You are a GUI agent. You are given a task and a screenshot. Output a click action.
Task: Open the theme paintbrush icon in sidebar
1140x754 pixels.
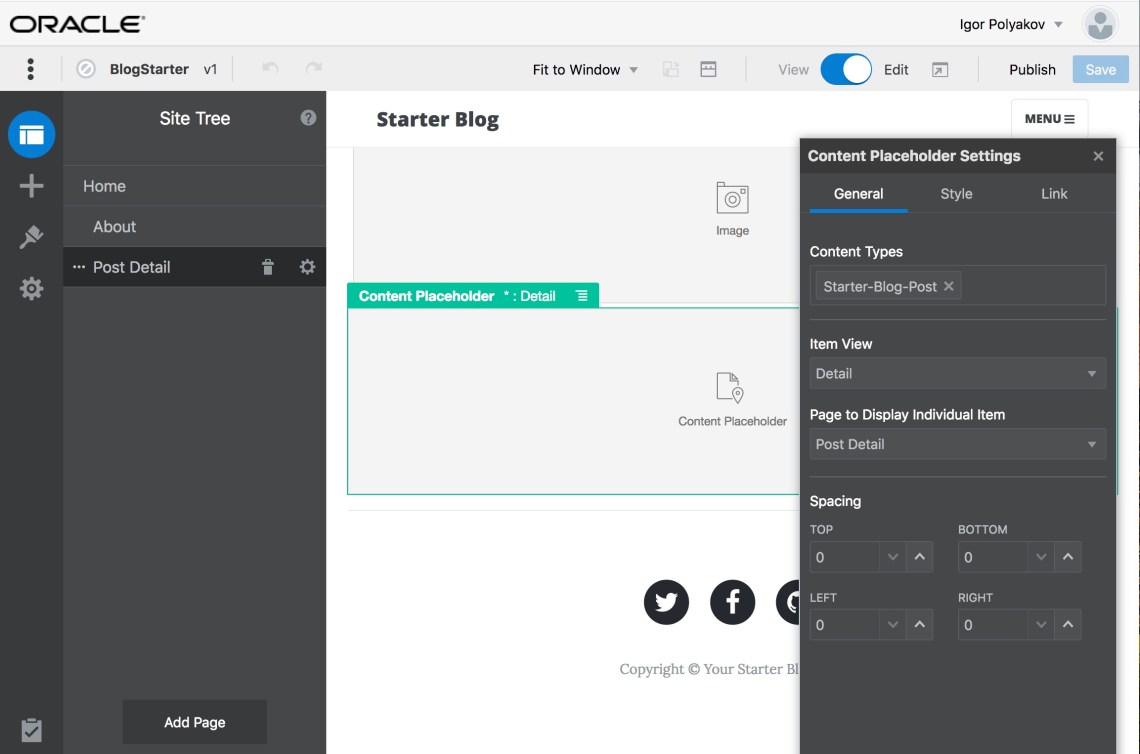coord(31,237)
